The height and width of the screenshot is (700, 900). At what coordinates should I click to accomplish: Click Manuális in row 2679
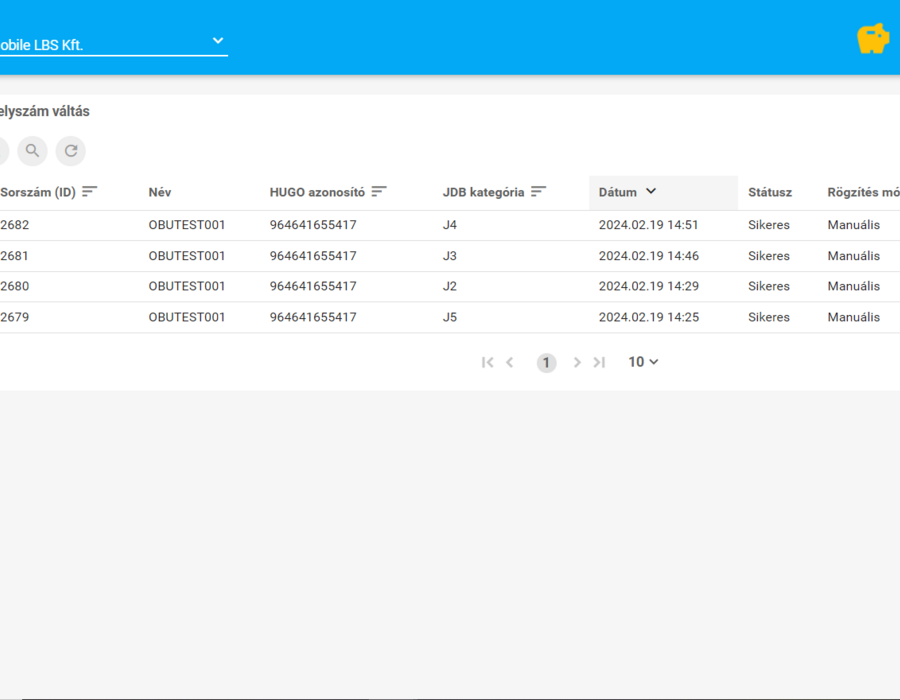click(x=854, y=317)
